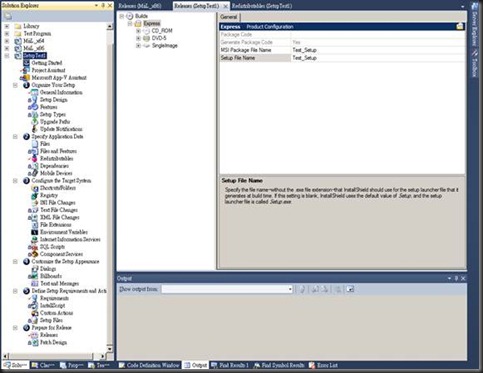Toggle the Solution Explorer auto-hide pin
This screenshot has width=483, height=373.
pos(103,5)
